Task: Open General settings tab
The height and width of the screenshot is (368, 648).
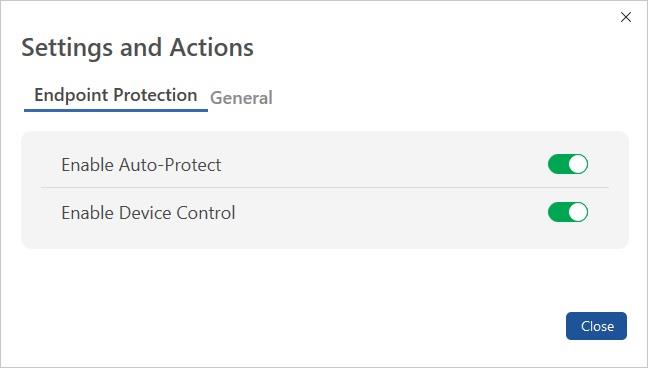Action: (241, 98)
